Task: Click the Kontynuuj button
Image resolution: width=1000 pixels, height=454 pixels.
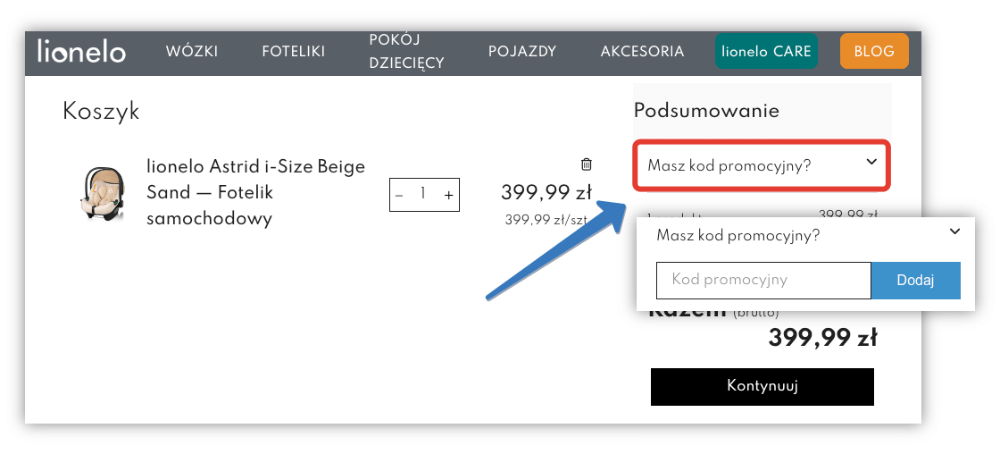Action: tap(762, 386)
